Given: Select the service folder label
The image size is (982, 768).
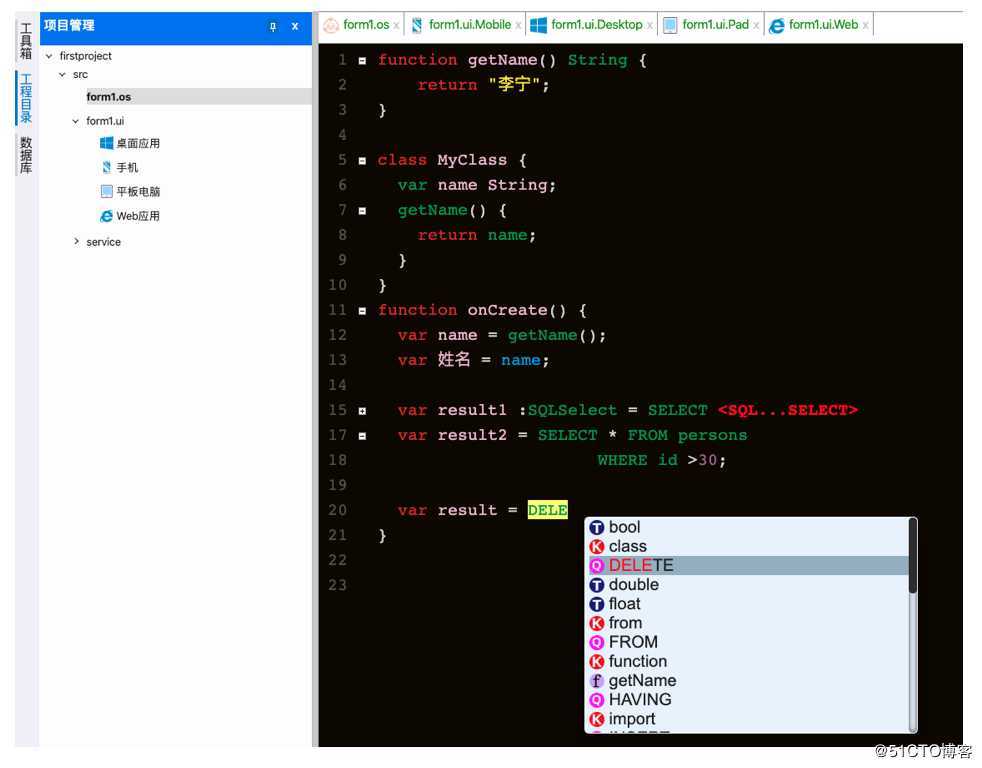Looking at the screenshot, I should coord(103,242).
